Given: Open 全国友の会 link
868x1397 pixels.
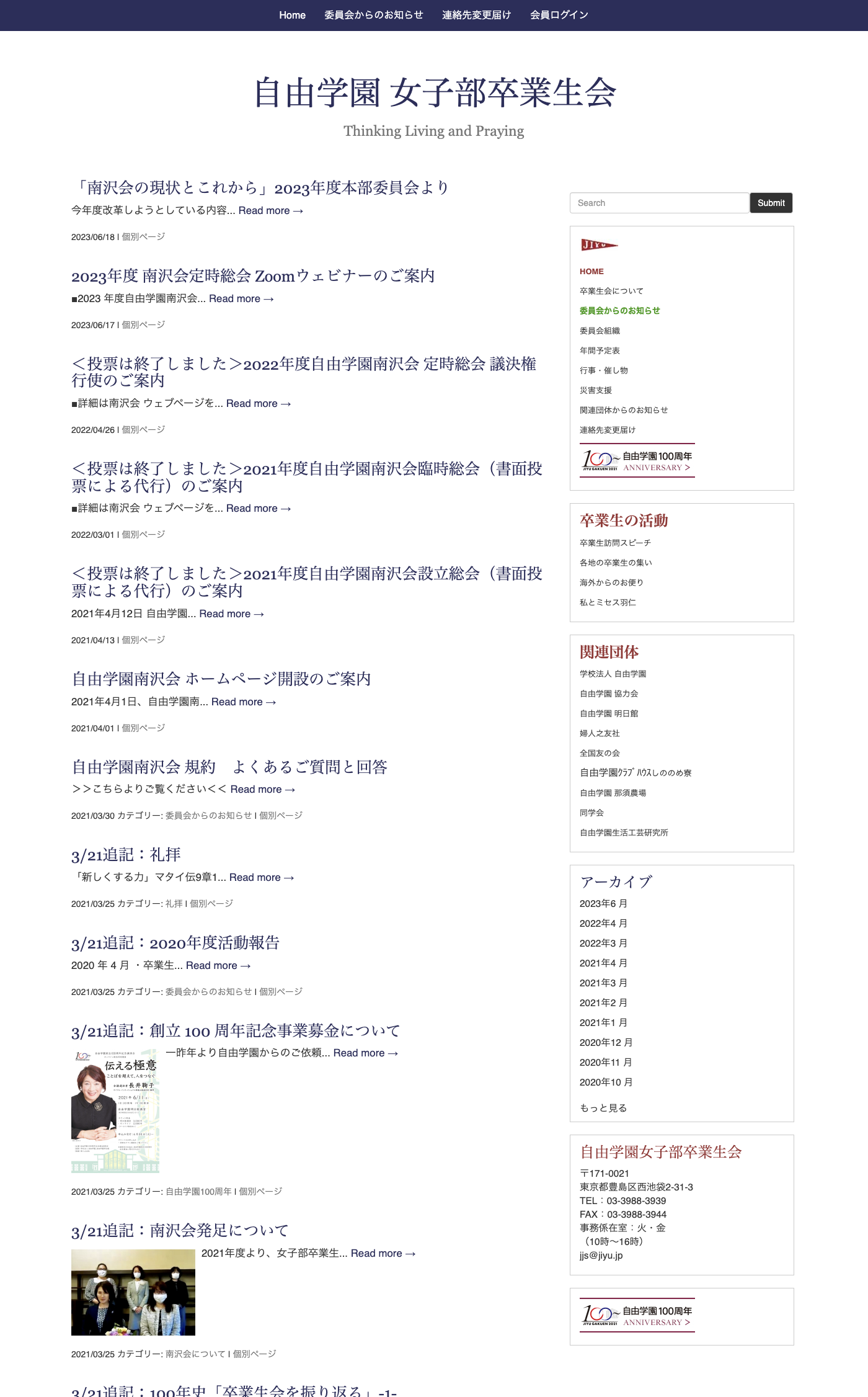Looking at the screenshot, I should pyautogui.click(x=600, y=753).
